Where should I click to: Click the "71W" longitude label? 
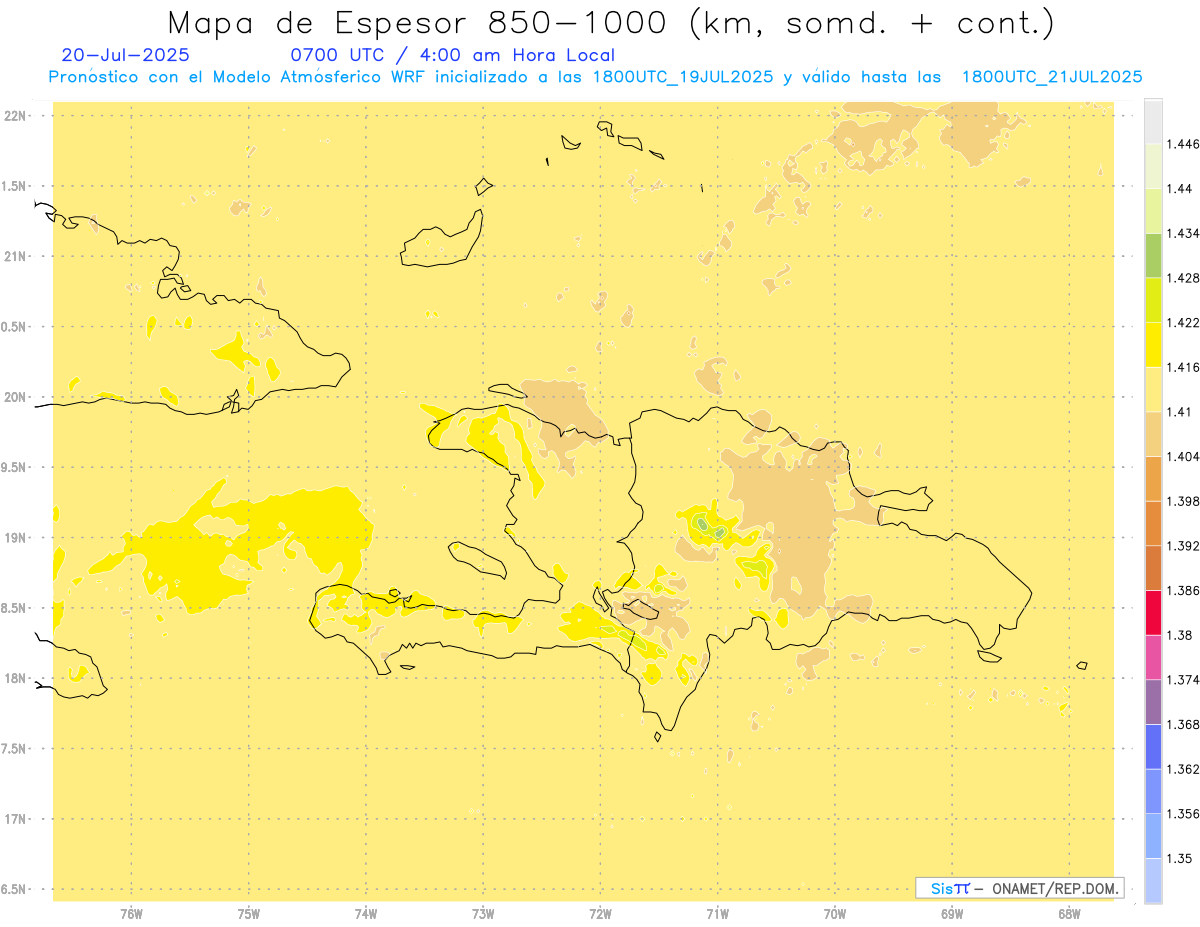(x=717, y=914)
